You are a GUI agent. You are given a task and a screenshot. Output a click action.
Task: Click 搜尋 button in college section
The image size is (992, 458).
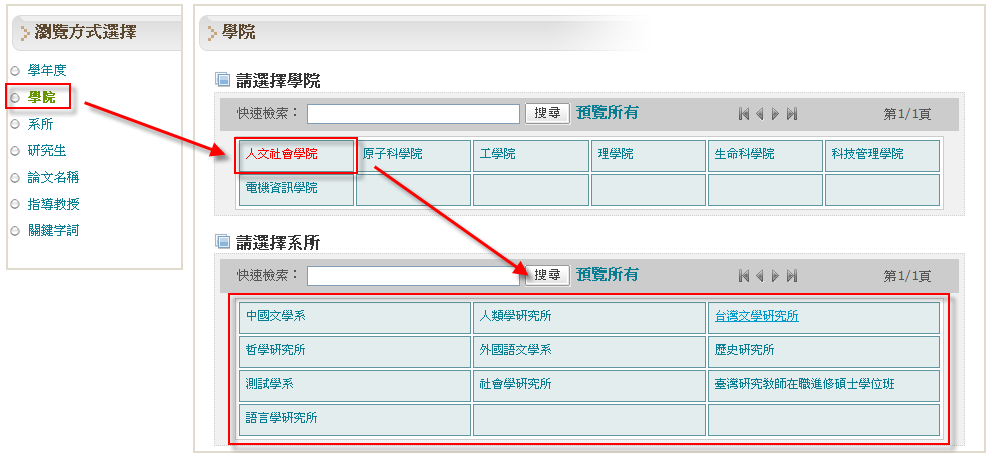[x=547, y=113]
